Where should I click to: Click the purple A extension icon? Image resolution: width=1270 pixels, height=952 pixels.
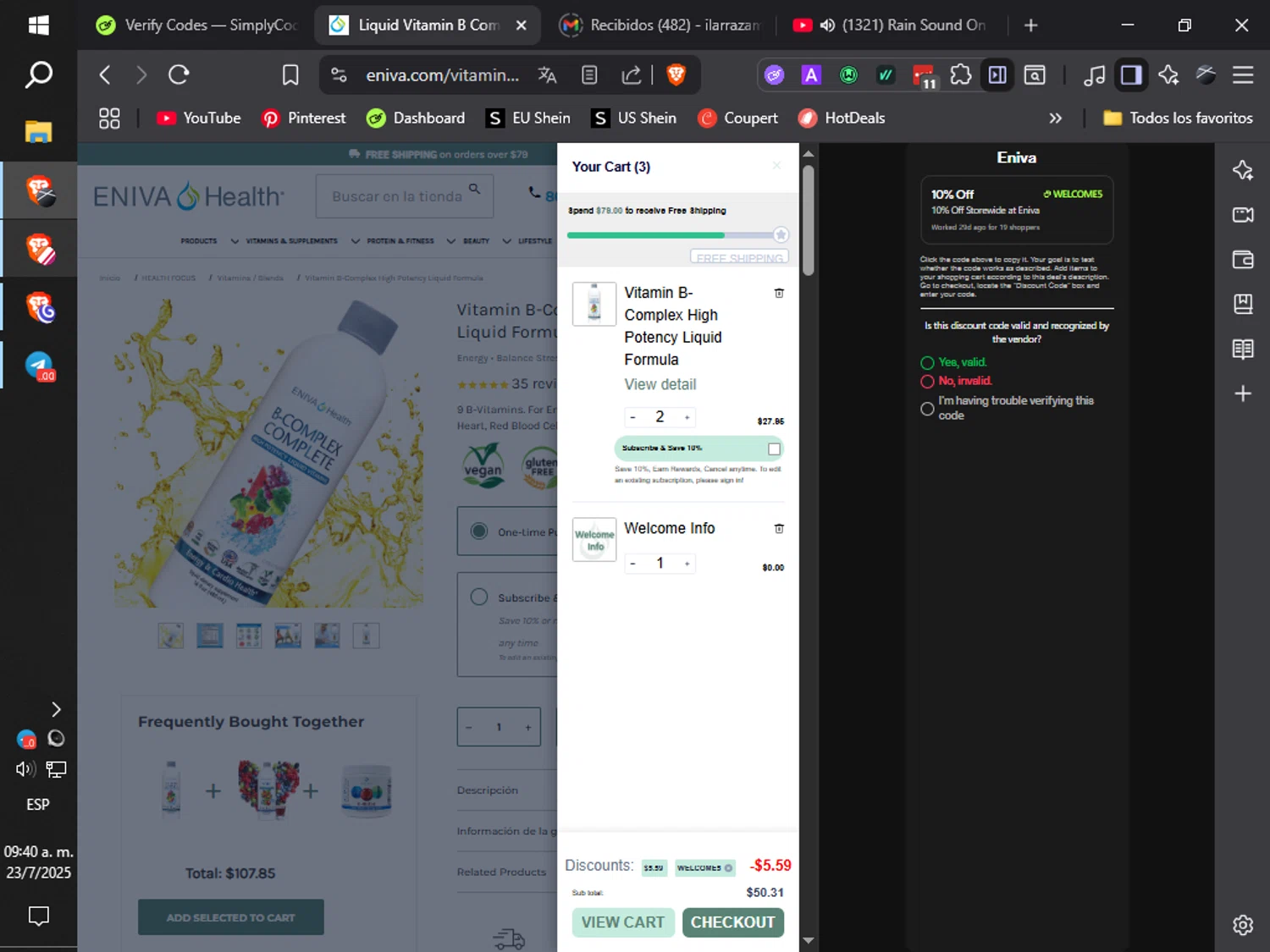click(x=811, y=74)
